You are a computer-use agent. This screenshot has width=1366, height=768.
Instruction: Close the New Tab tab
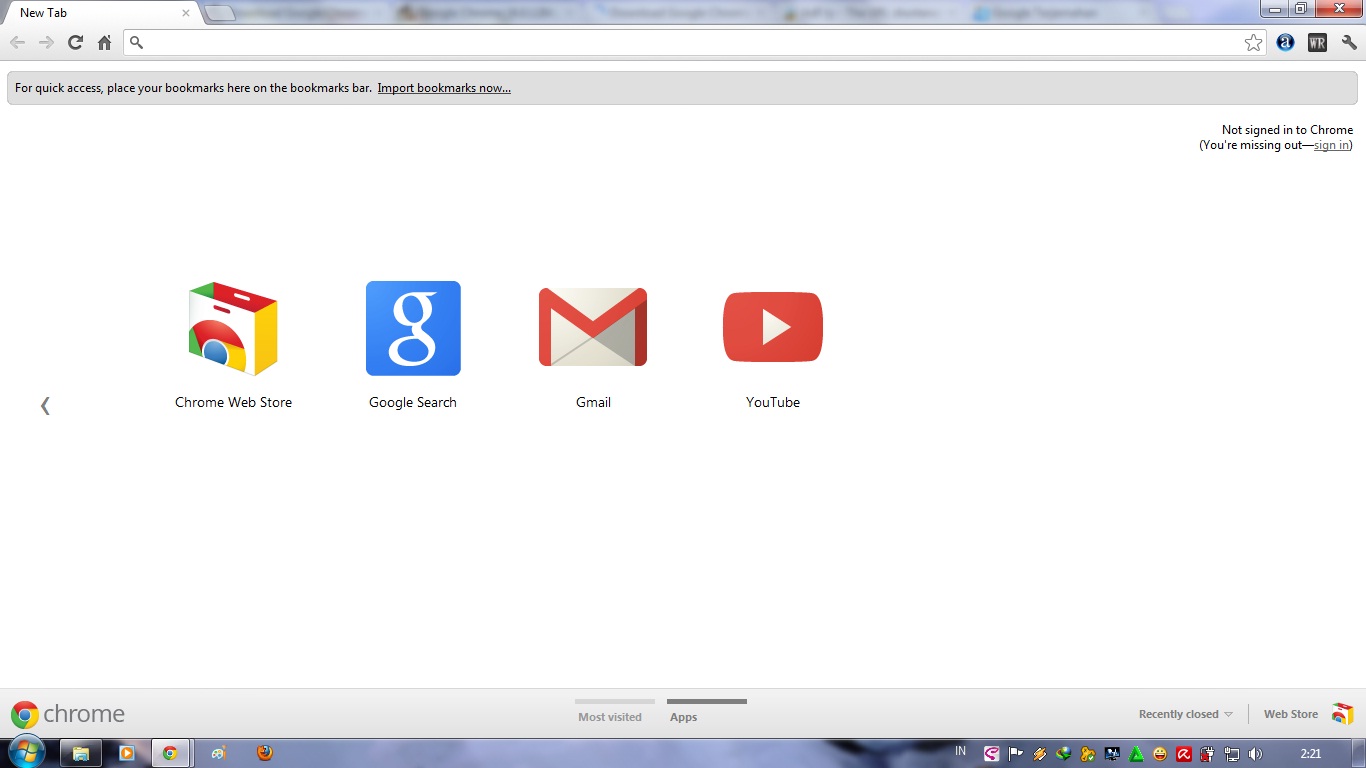pyautogui.click(x=186, y=13)
